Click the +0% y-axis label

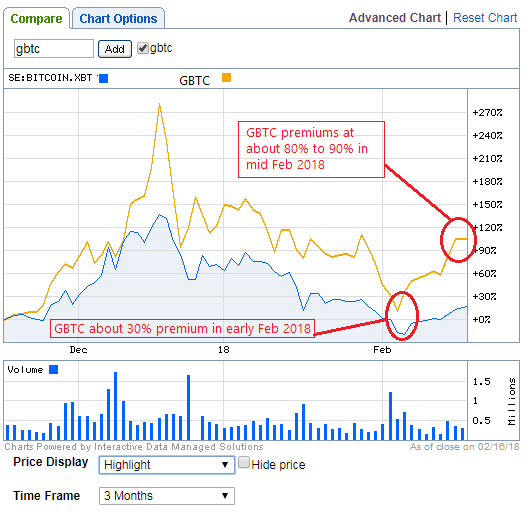pyautogui.click(x=481, y=319)
